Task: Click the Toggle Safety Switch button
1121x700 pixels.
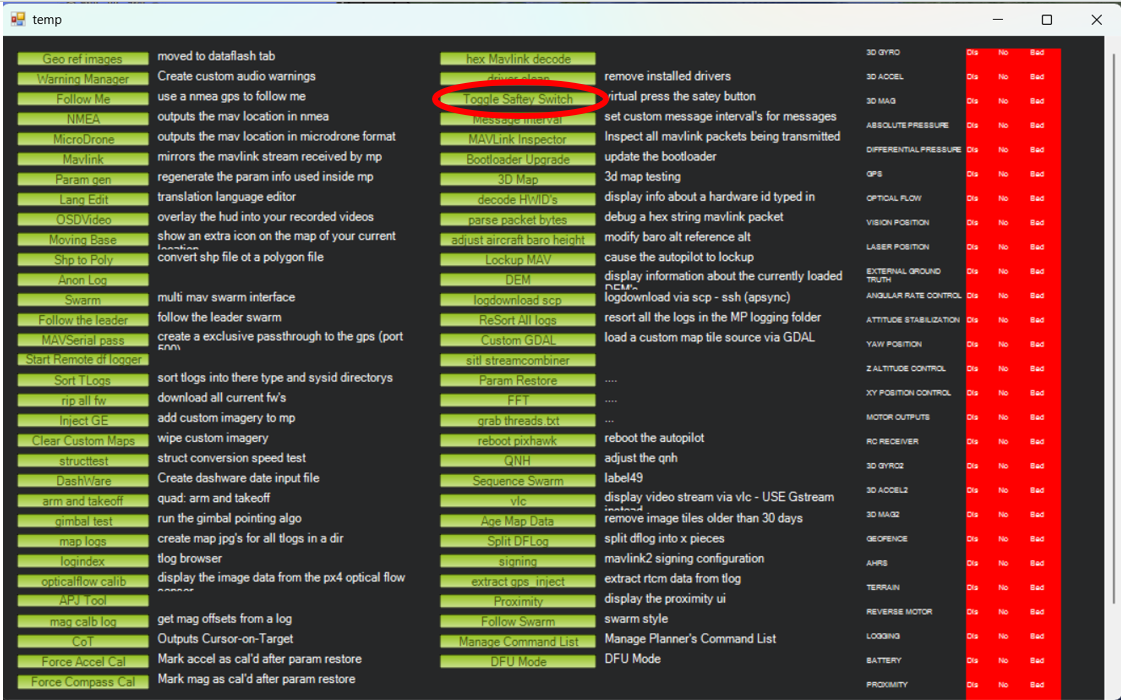Action: pos(518,99)
